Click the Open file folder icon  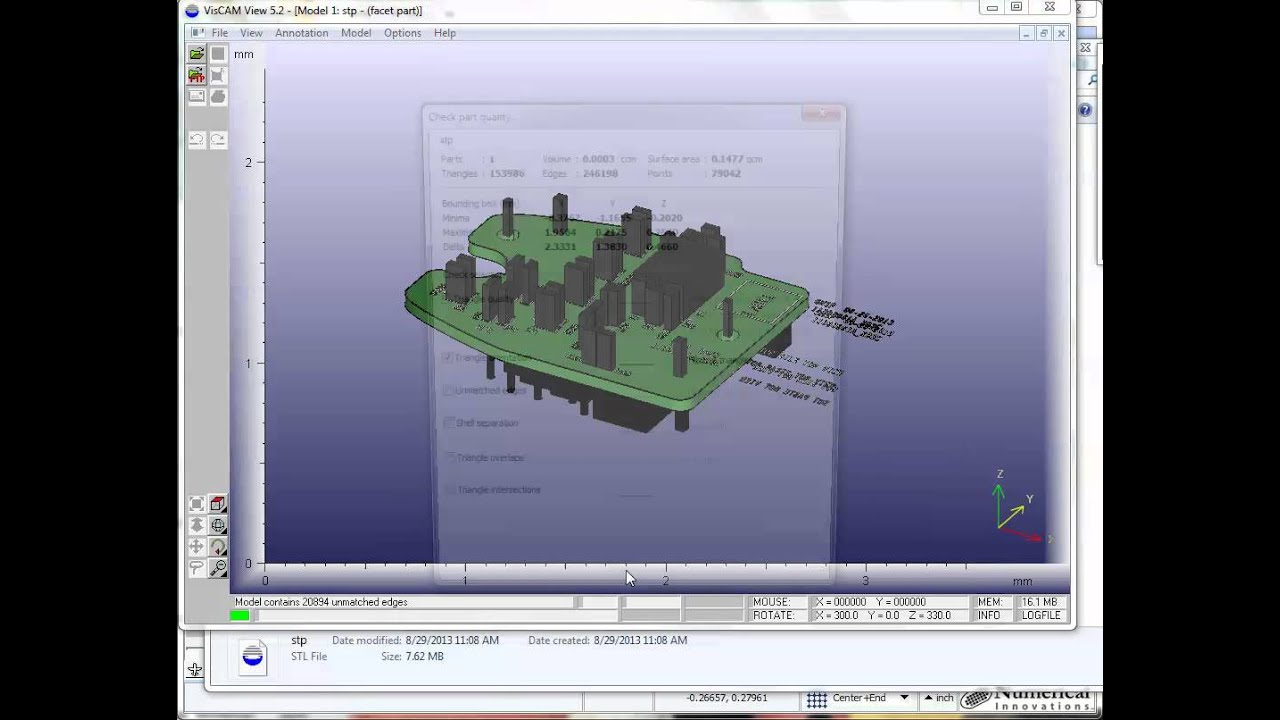point(197,54)
